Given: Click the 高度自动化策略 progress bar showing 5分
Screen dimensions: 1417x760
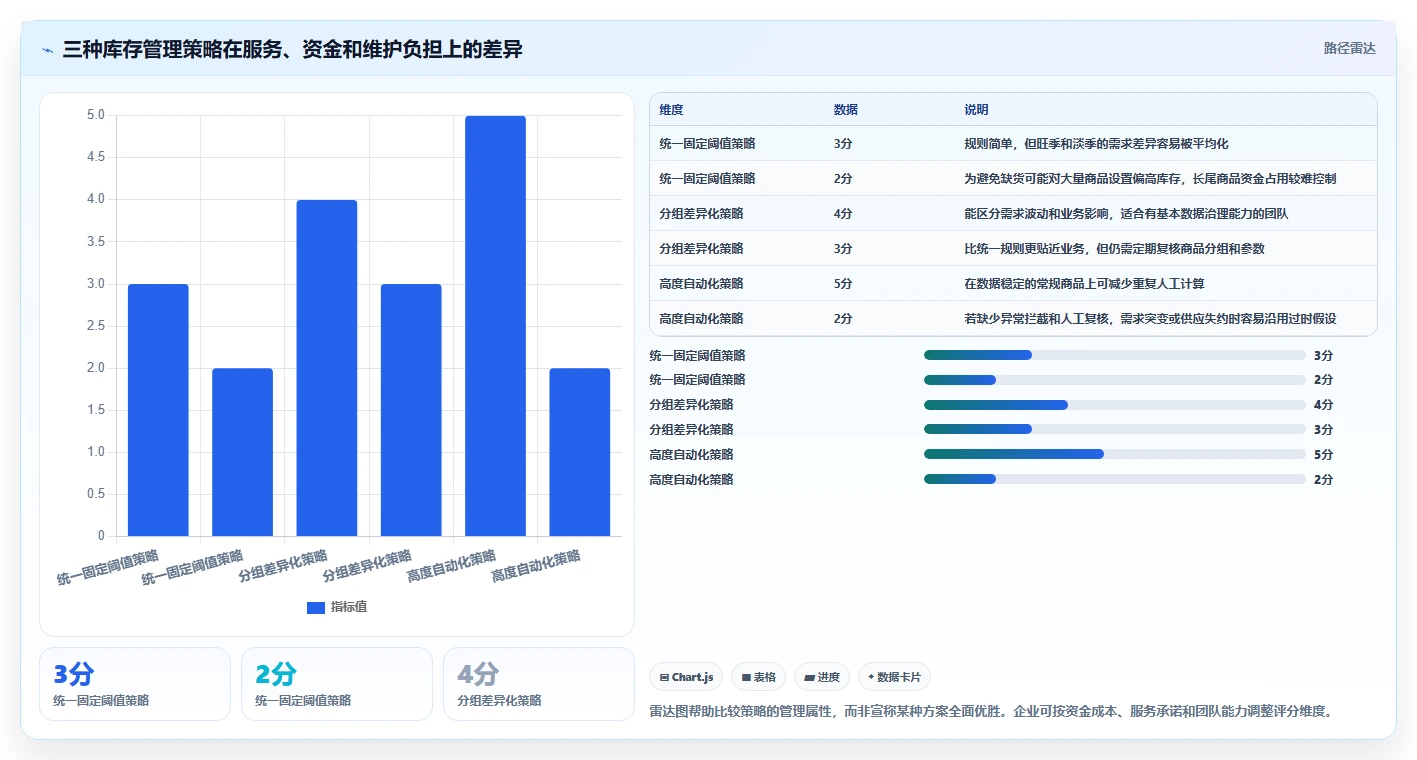Looking at the screenshot, I should click(1115, 454).
